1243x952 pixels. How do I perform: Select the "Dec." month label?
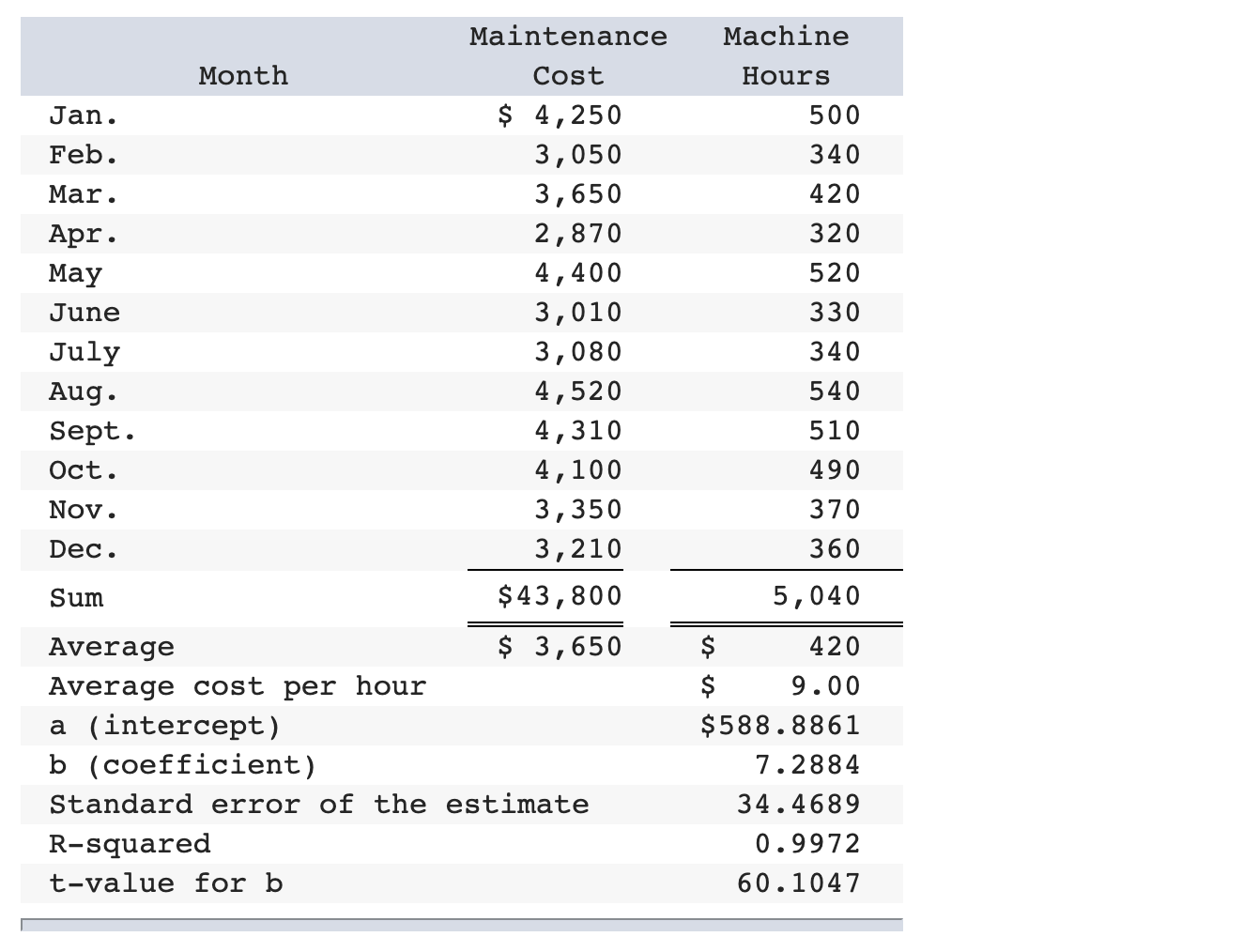[84, 549]
